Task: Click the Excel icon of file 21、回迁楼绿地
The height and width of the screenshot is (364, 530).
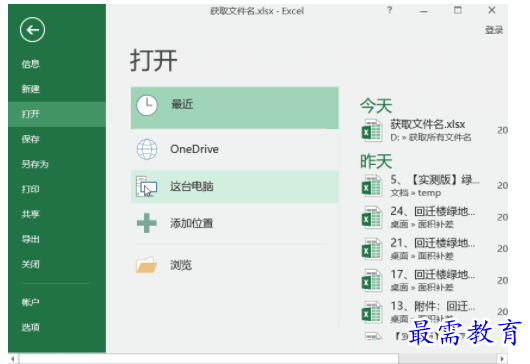Action: click(x=372, y=249)
